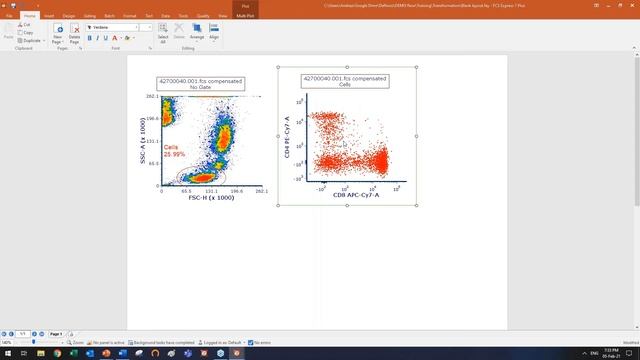Select the Page 1 tab

pos(56,334)
